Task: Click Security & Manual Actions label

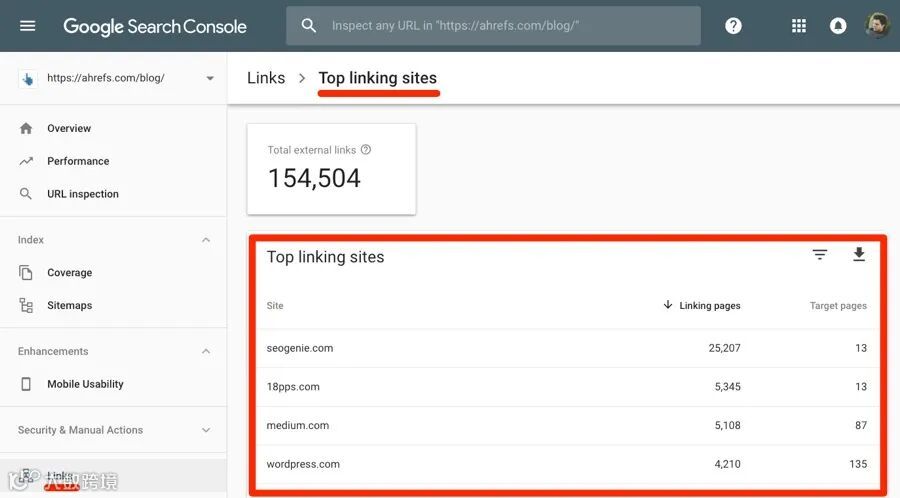Action: (x=80, y=430)
